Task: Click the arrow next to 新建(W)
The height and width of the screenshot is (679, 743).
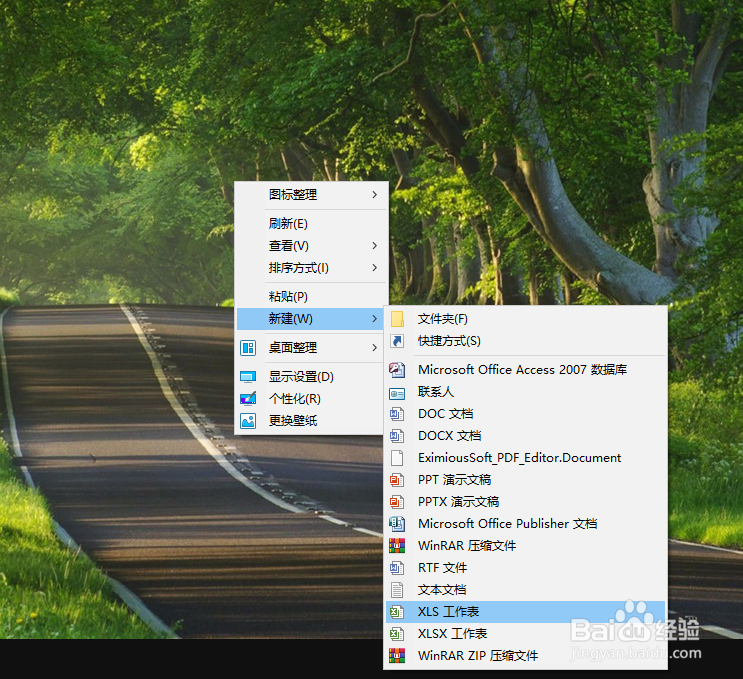Action: (x=375, y=319)
